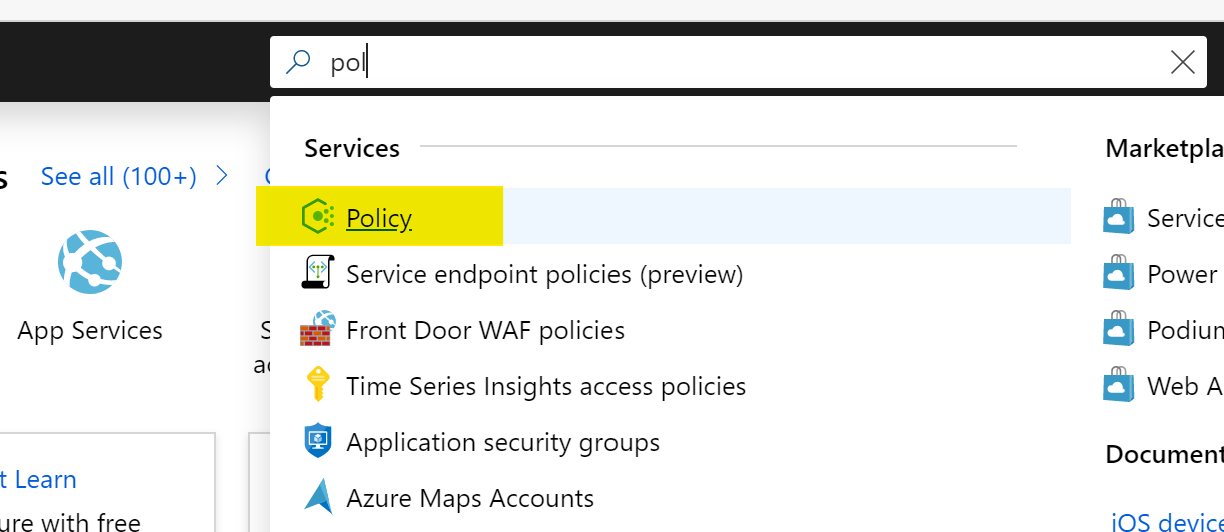
Task: Click the See all (100+) link
Action: (118, 177)
